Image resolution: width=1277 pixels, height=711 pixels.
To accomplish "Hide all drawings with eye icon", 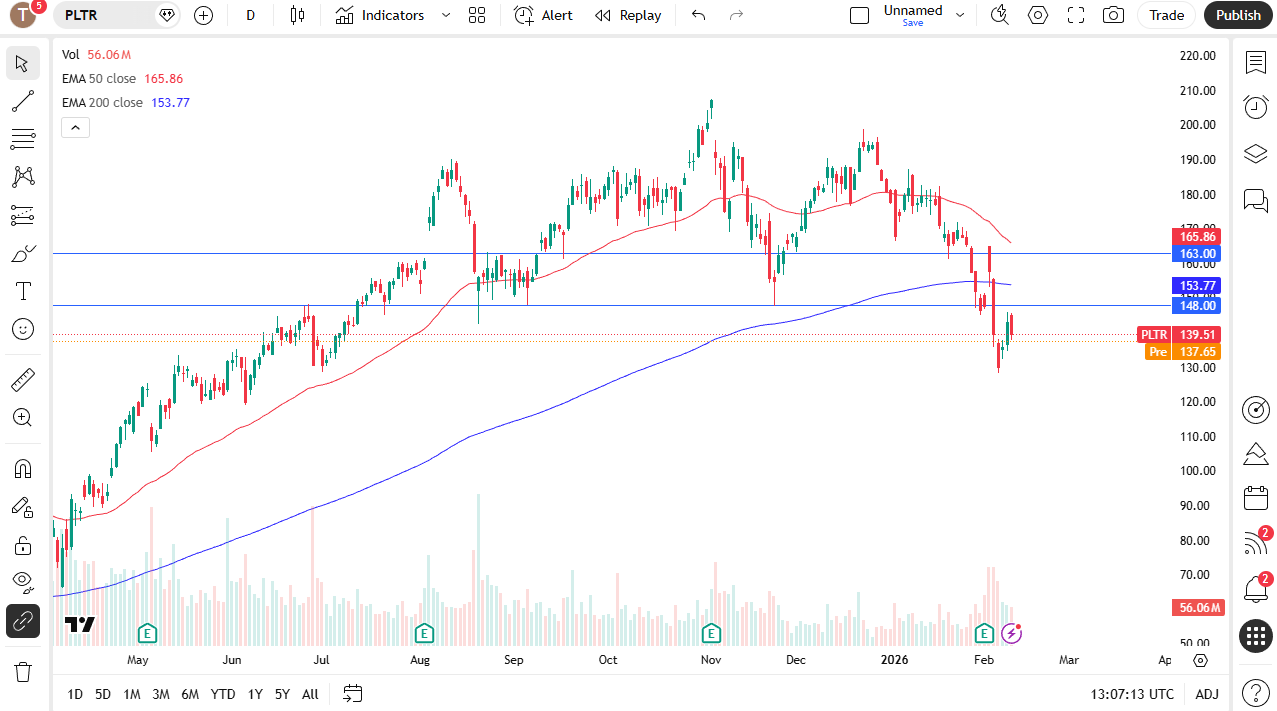I will (23, 583).
